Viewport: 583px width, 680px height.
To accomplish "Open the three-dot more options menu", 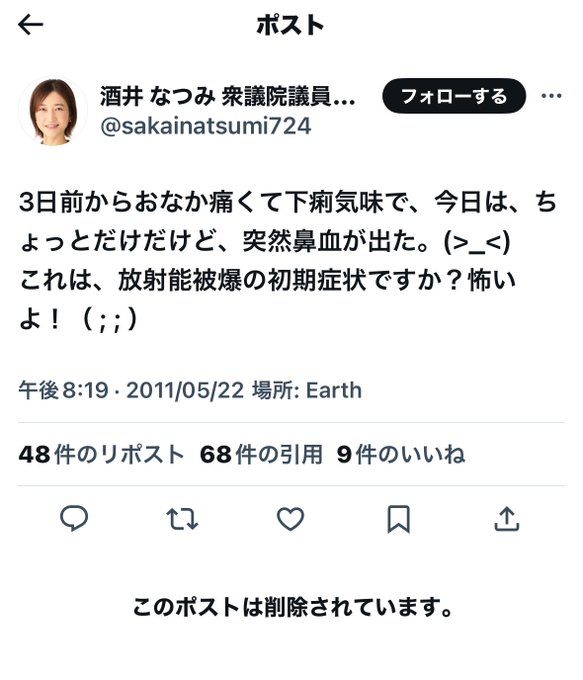I will click(x=551, y=96).
